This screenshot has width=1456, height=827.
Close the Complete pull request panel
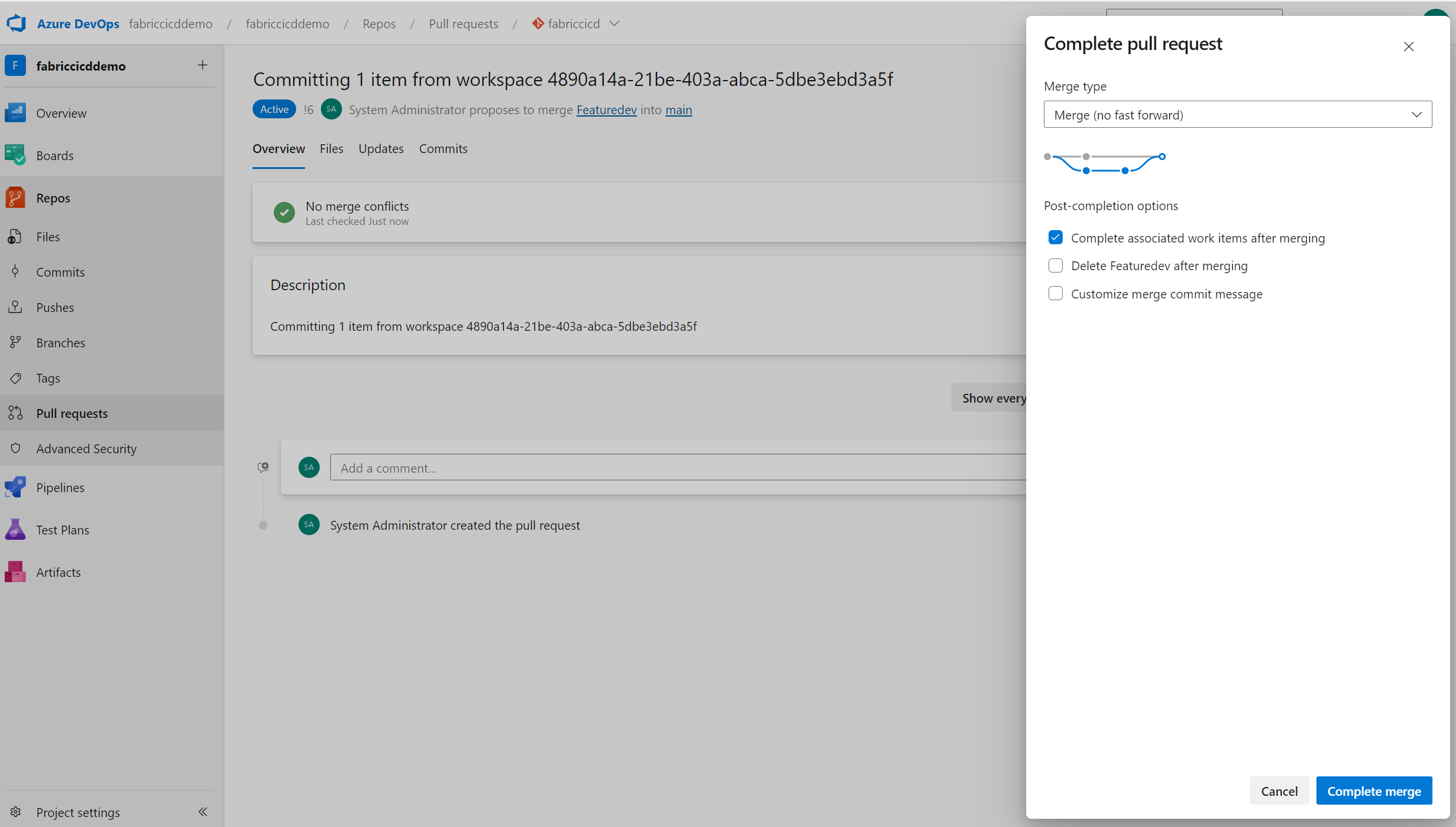click(1409, 47)
